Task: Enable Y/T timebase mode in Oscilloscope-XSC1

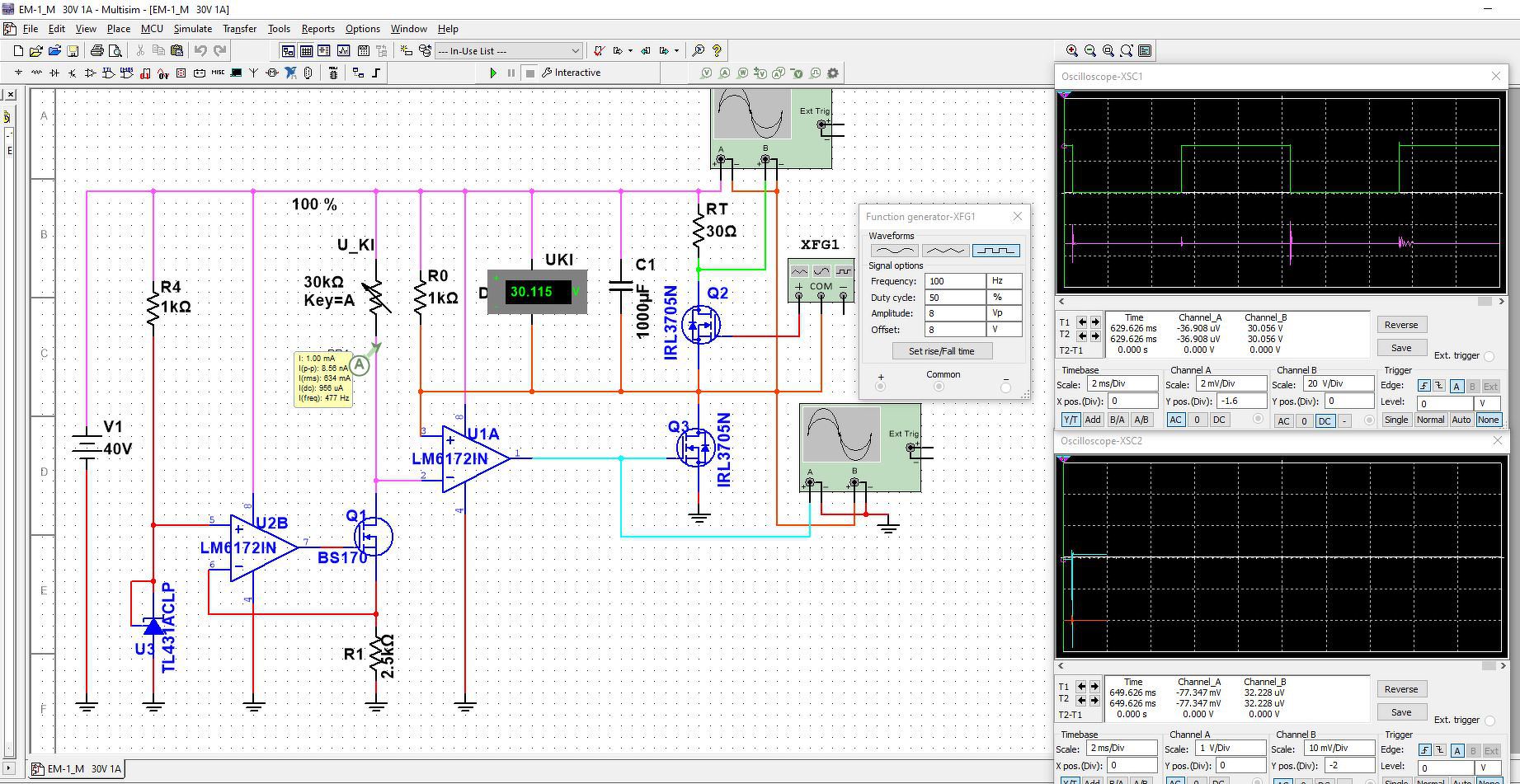Action: 1071,420
